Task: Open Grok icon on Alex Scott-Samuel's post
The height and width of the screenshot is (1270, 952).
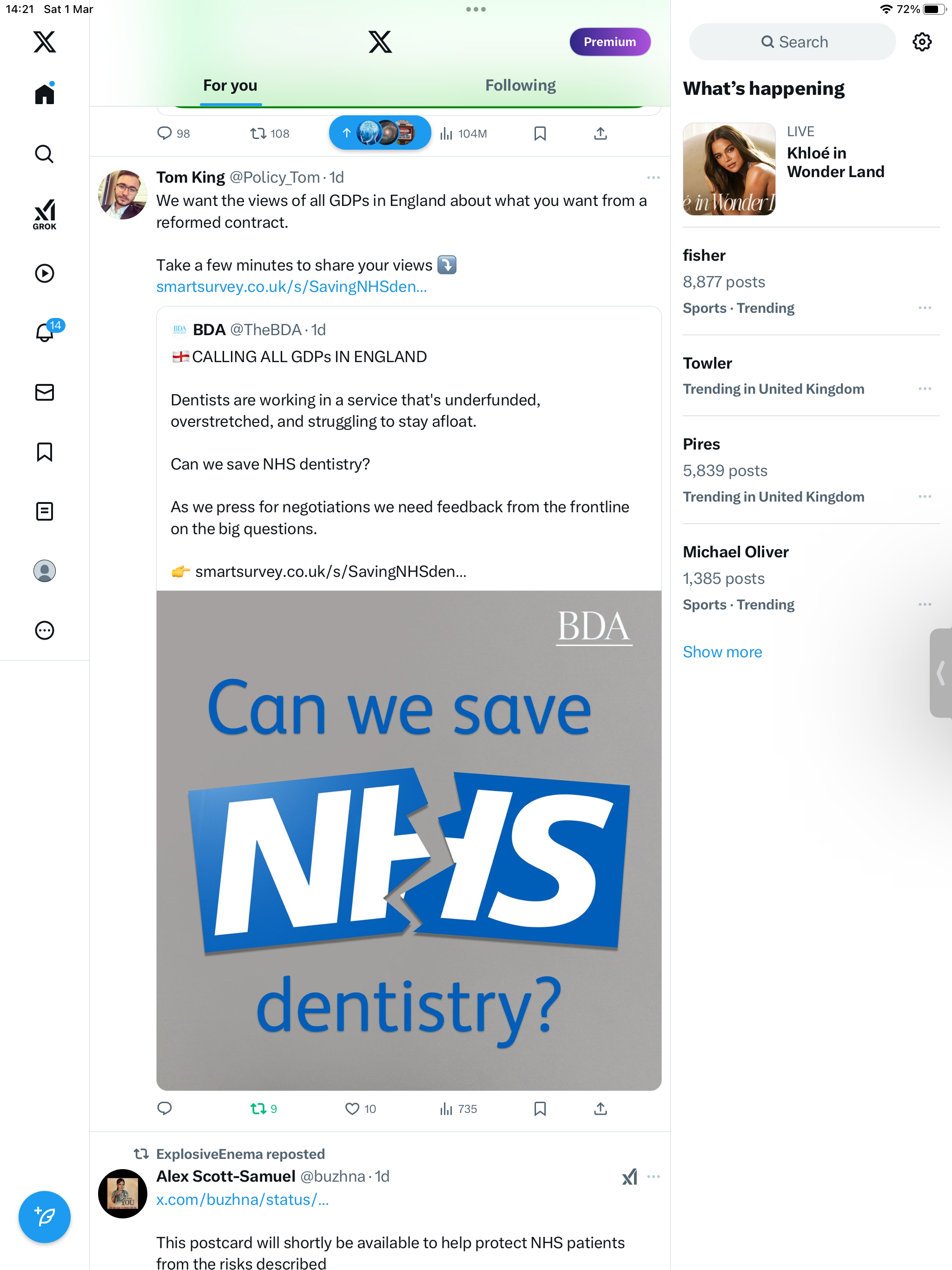Action: pos(629,1177)
